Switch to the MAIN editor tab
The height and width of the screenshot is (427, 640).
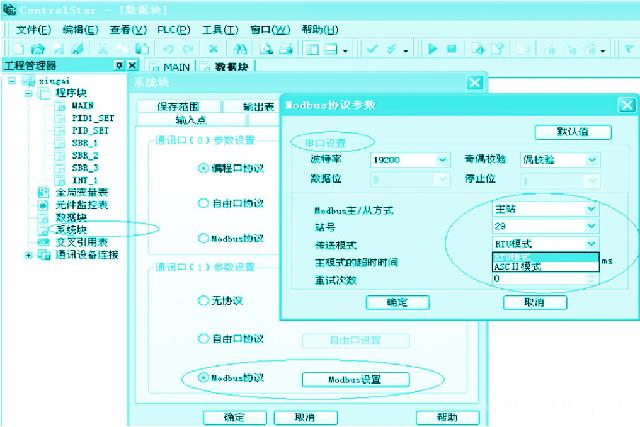pyautogui.click(x=169, y=67)
